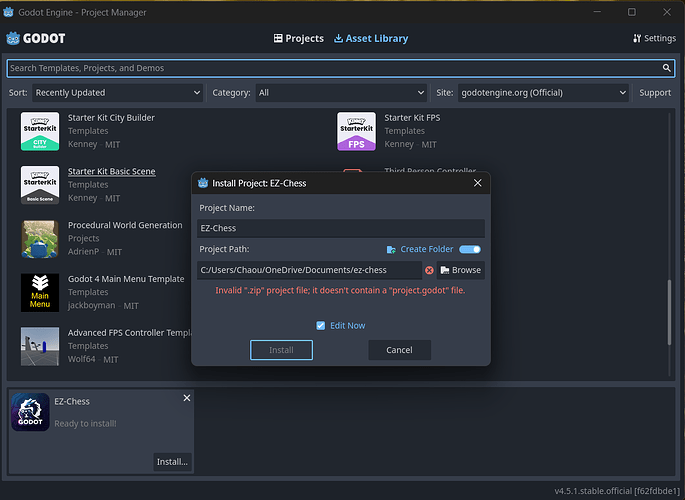Click the asset list vertical scrollbar
685x500 pixels.
669,310
